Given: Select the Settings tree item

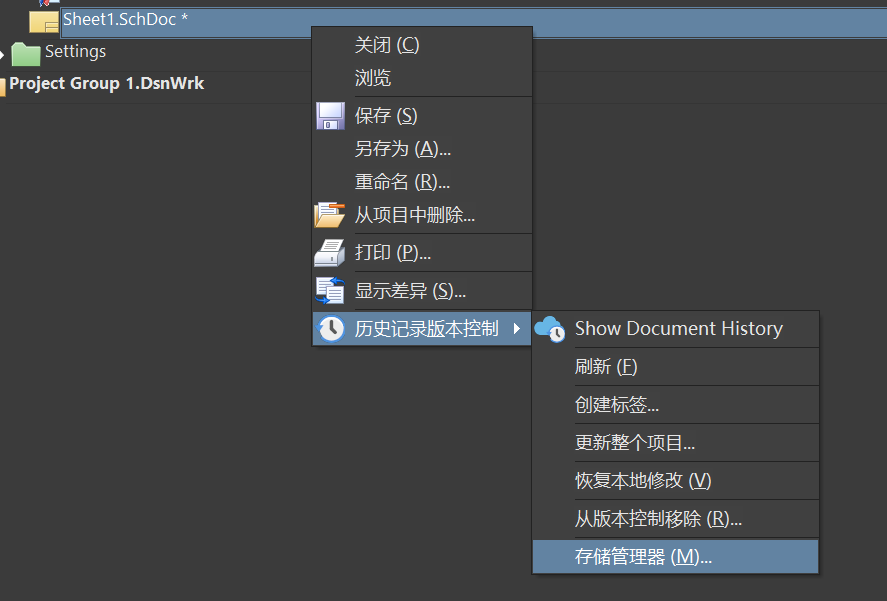Looking at the screenshot, I should 75,51.
